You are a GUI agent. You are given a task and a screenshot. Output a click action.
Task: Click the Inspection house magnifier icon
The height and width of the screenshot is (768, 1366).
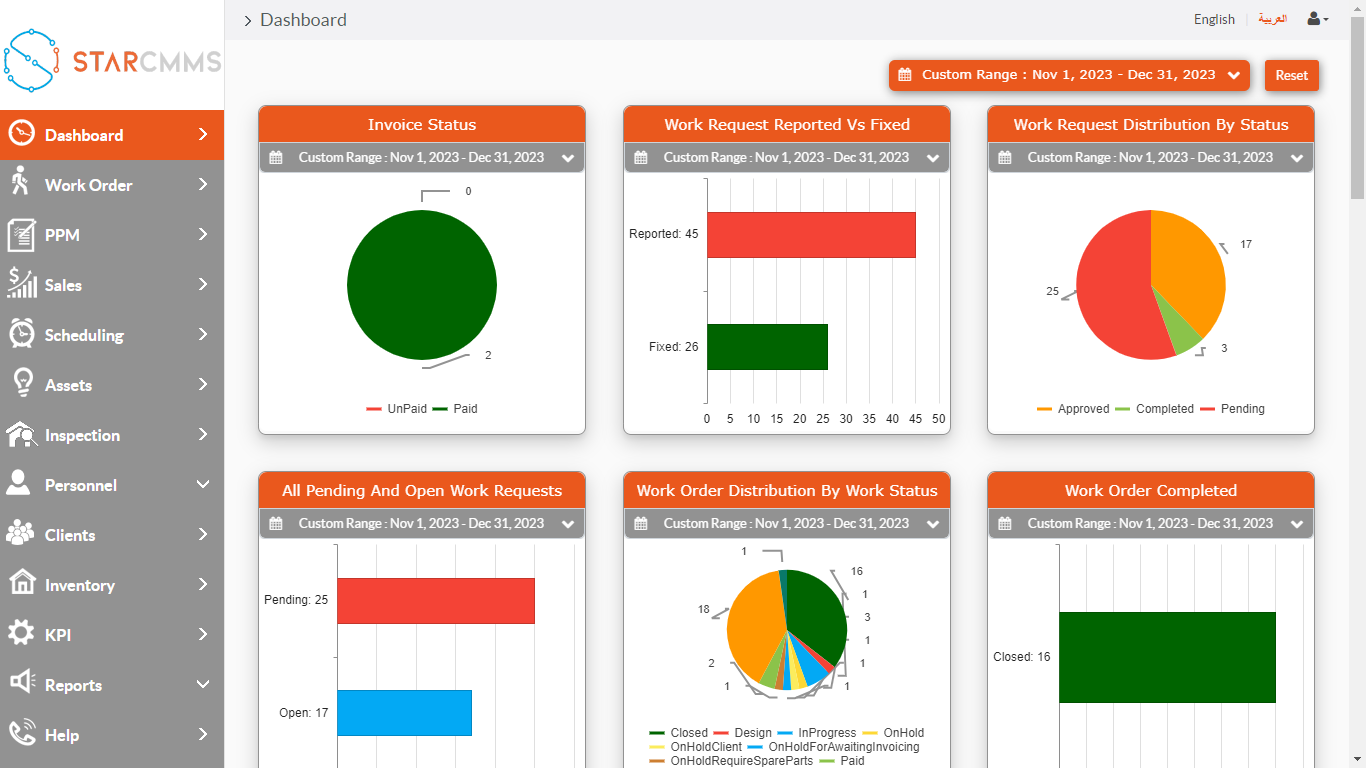(21, 435)
